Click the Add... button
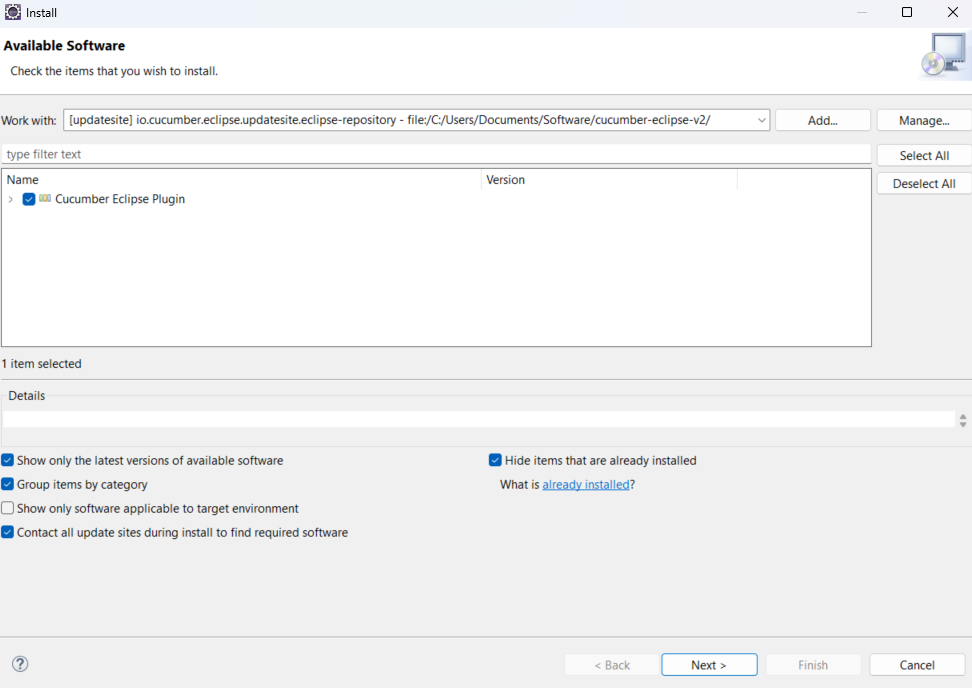This screenshot has height=688, width=972. click(823, 120)
